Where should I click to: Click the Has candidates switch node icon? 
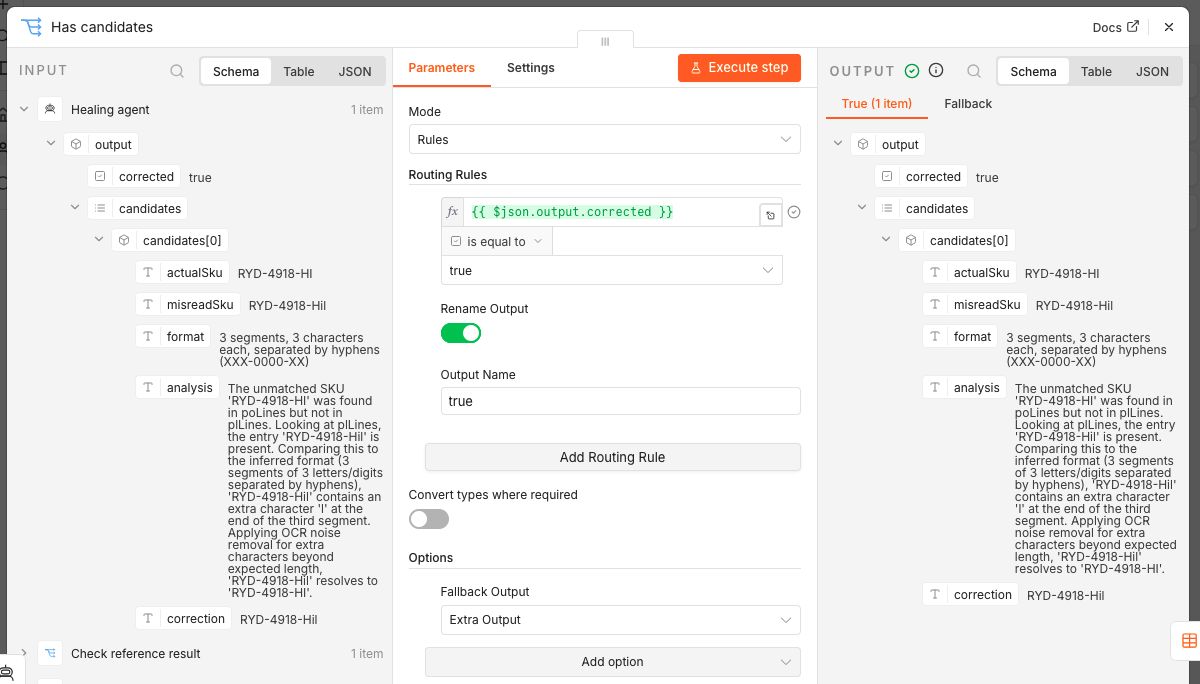click(31, 27)
